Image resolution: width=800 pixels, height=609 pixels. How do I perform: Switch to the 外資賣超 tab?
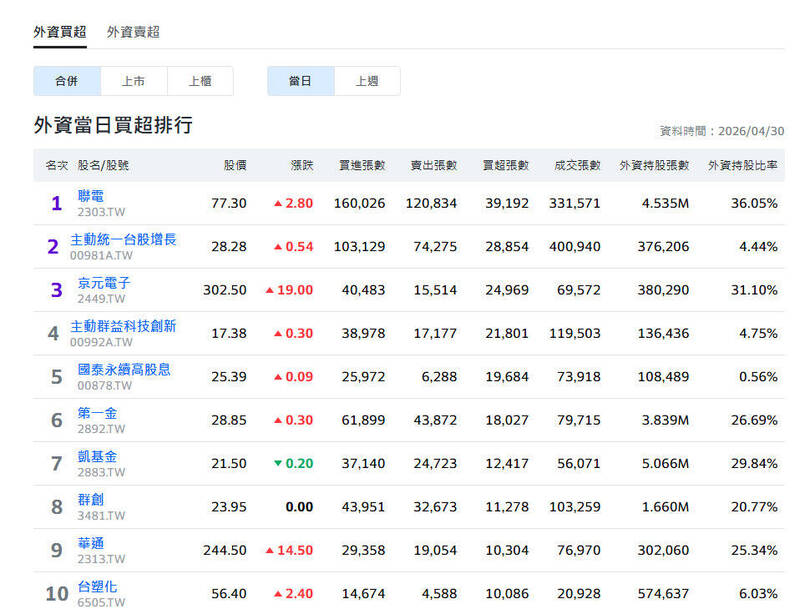pyautogui.click(x=133, y=32)
